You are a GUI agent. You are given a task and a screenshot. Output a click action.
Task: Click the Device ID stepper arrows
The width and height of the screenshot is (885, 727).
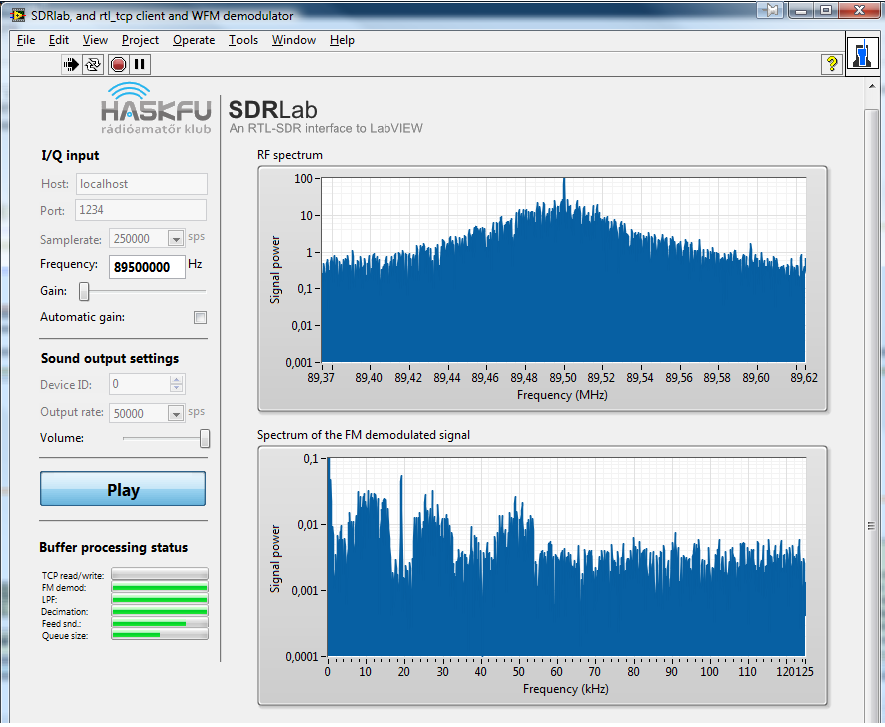[176, 384]
